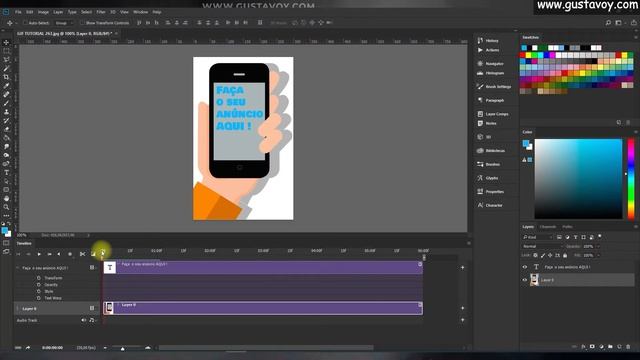Select the Horizontal Type tool
Image resolution: width=640 pixels, height=360 pixels.
[x=6, y=173]
